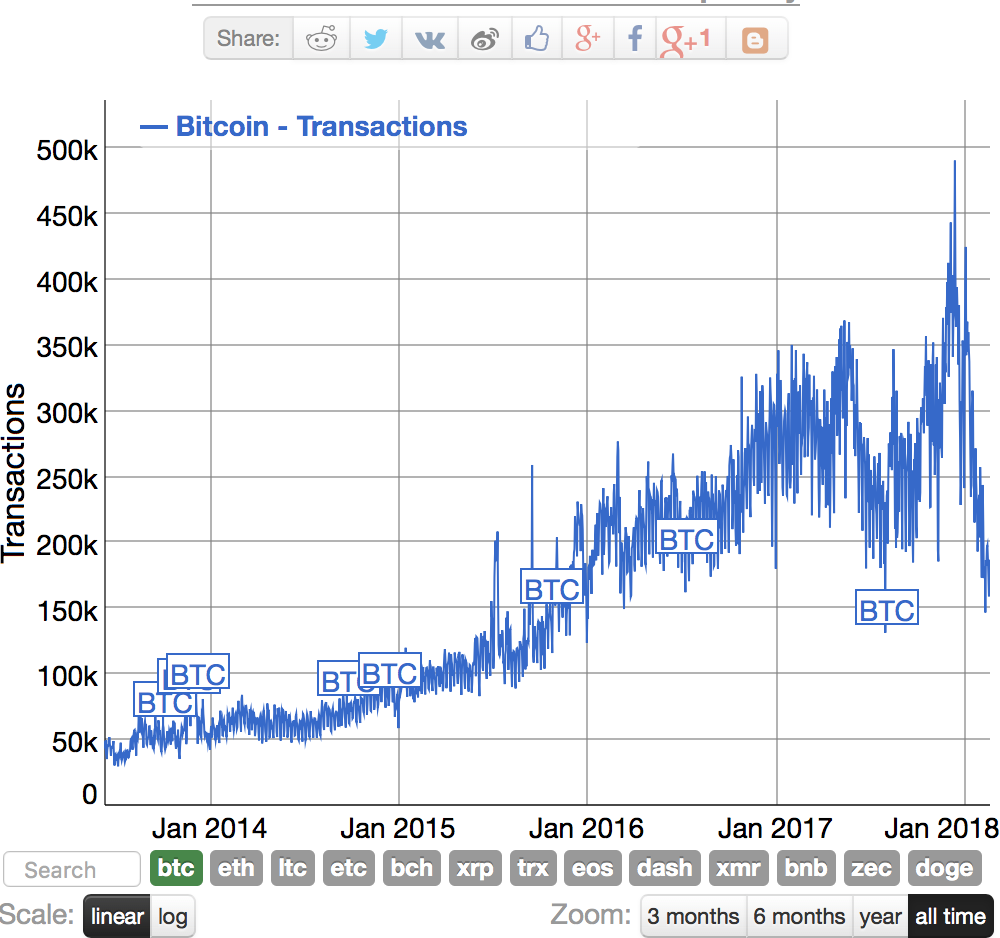Image resolution: width=1000 pixels, height=938 pixels.
Task: Click the "250k" y-axis label
Action: [x=67, y=480]
